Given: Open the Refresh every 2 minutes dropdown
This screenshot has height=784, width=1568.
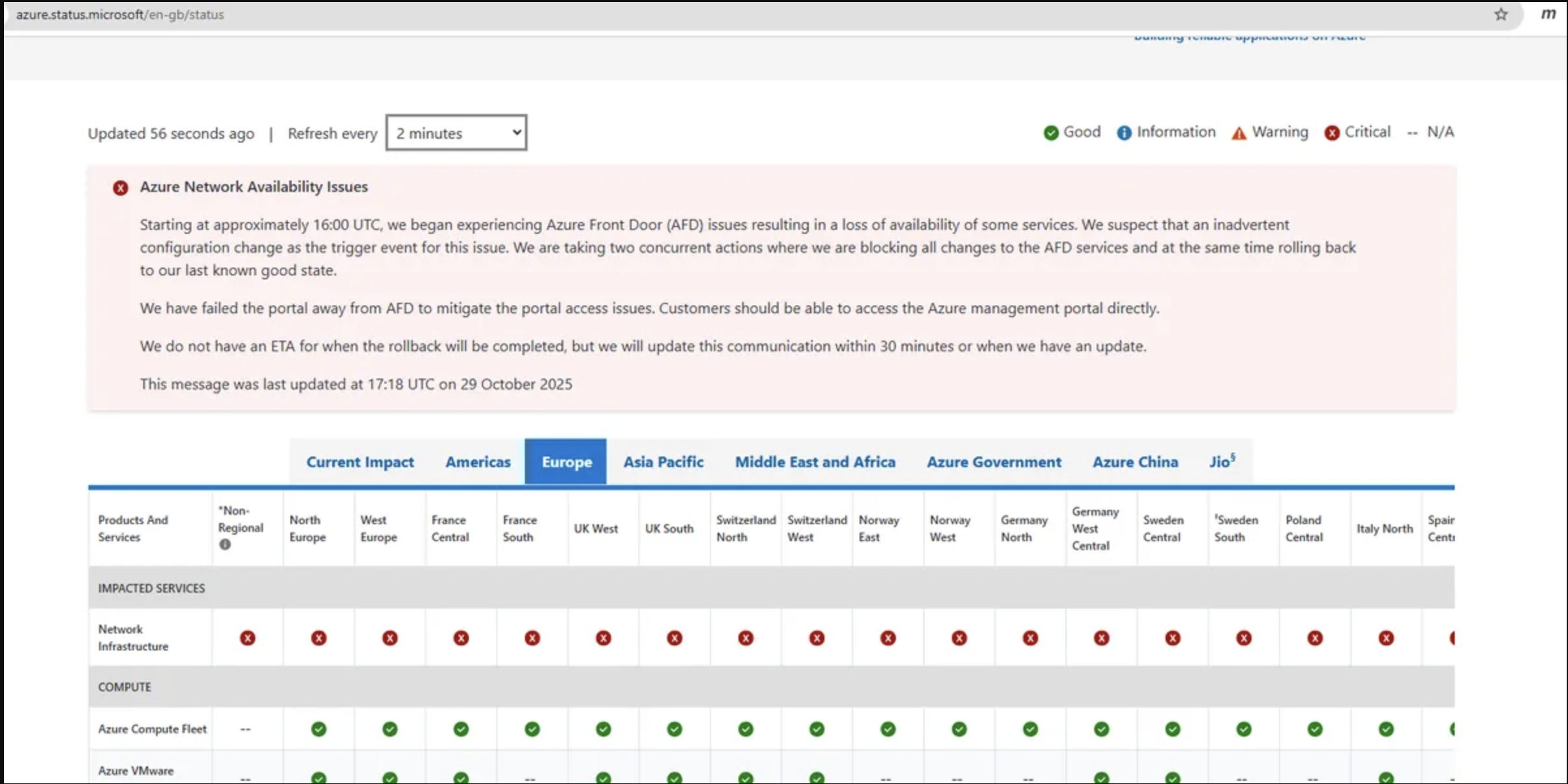Looking at the screenshot, I should tap(456, 133).
